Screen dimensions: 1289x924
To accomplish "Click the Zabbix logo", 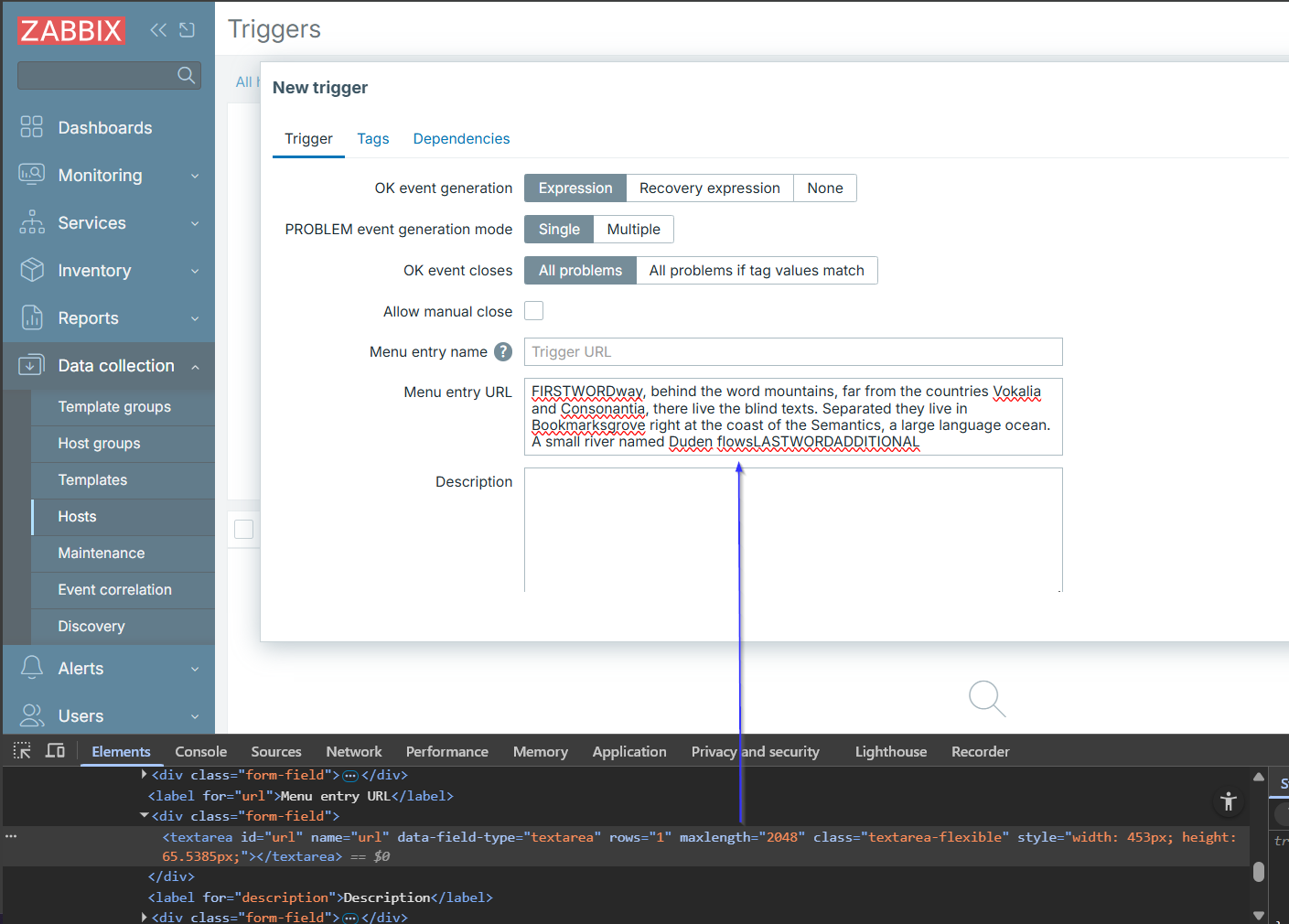I will click(71, 30).
